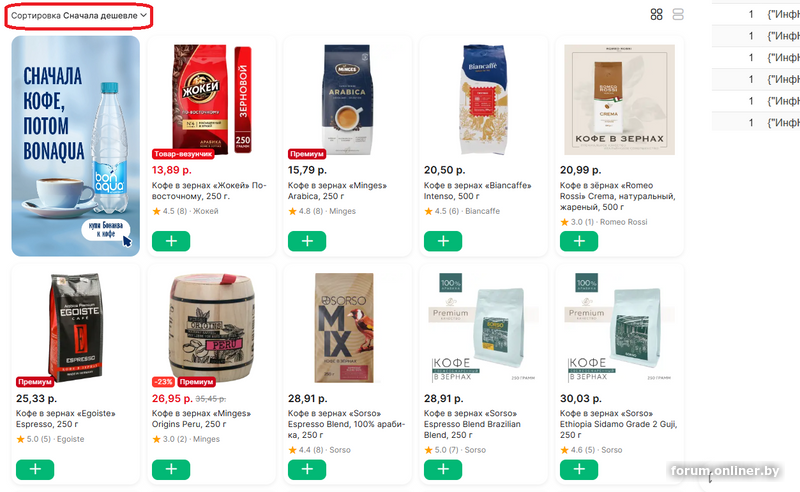The image size is (800, 492).
Task: Open the Сортировка Сначала дешевле dropdown
Action: (79, 15)
